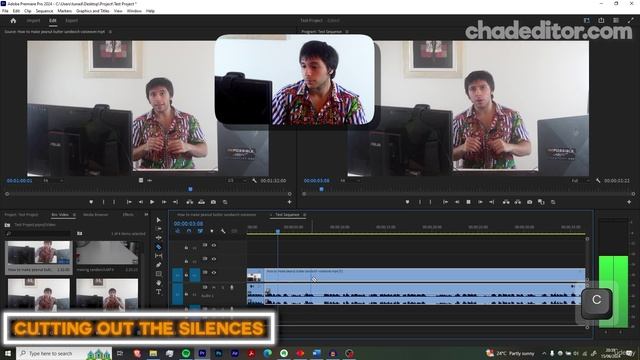The height and width of the screenshot is (360, 640).
Task: Open Source monitor settings wrench
Action: click(x=254, y=180)
